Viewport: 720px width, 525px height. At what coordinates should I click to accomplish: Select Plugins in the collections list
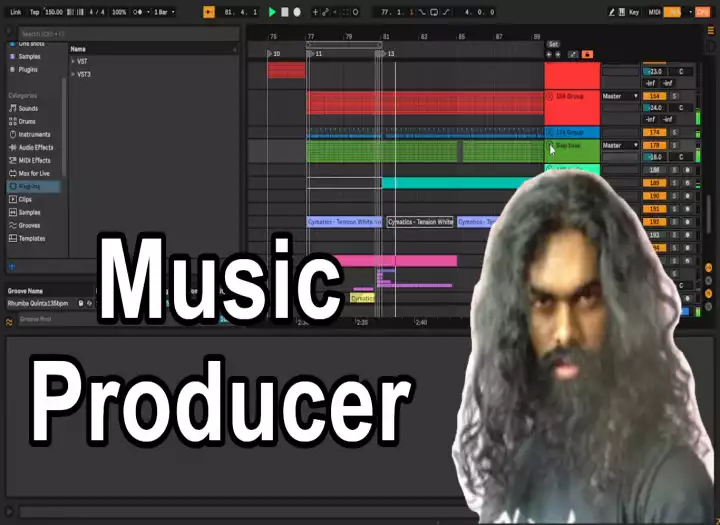click(28, 69)
